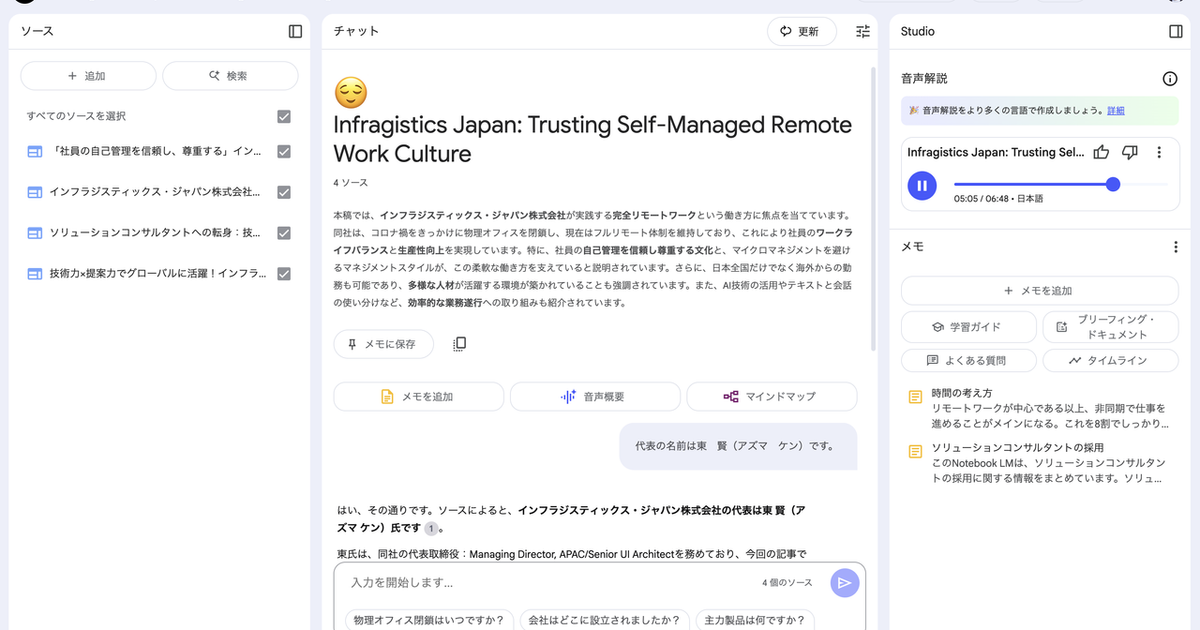Select the suggestion 物理オフィス閉鎖はいつですか？
The height and width of the screenshot is (630, 1200).
point(429,619)
